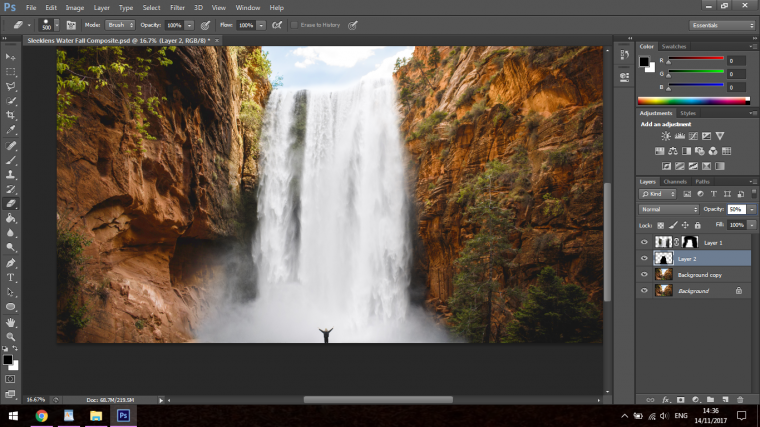Add a layer mask
The image size is (760, 427).
point(681,399)
